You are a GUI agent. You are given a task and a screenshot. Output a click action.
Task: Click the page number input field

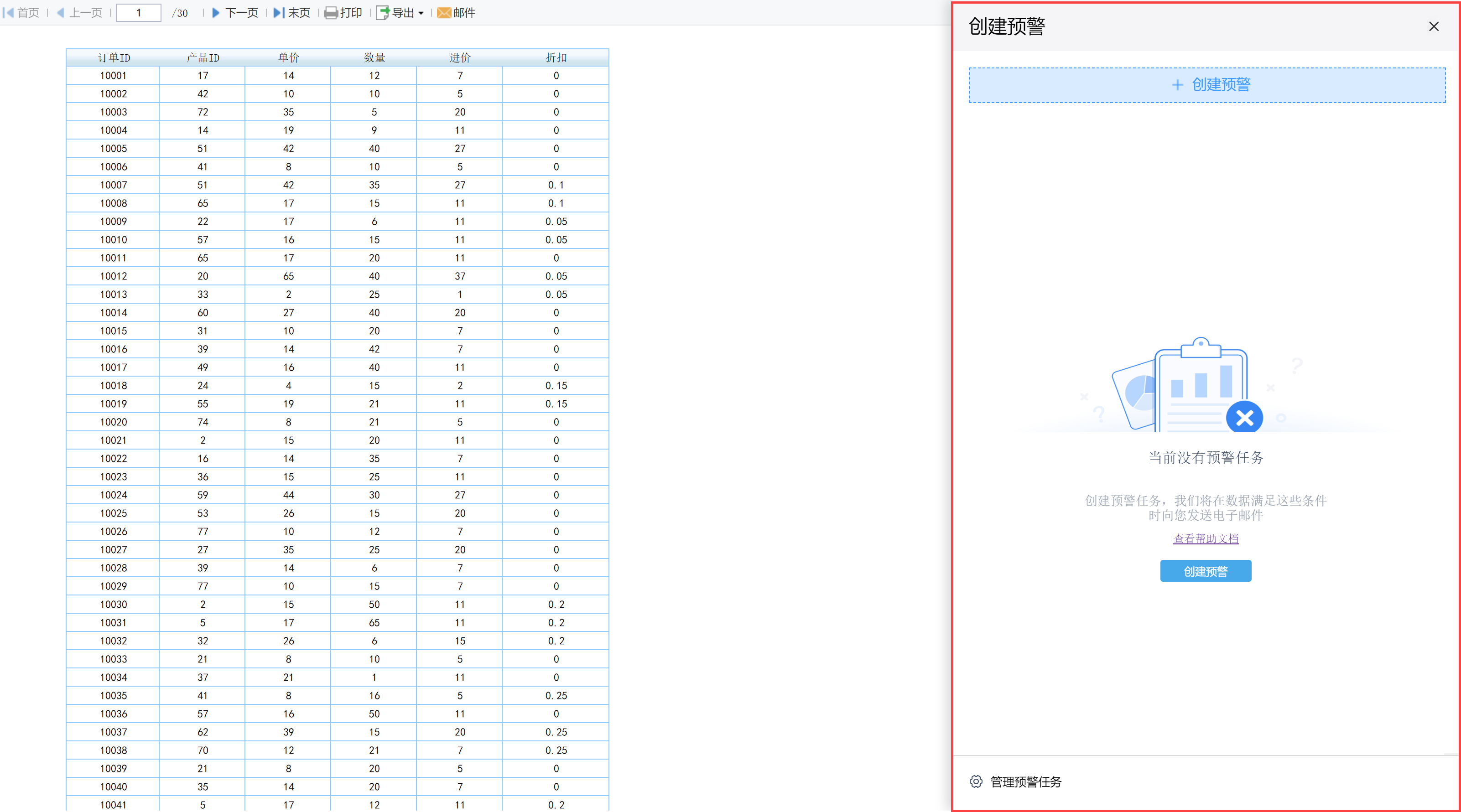coord(138,12)
